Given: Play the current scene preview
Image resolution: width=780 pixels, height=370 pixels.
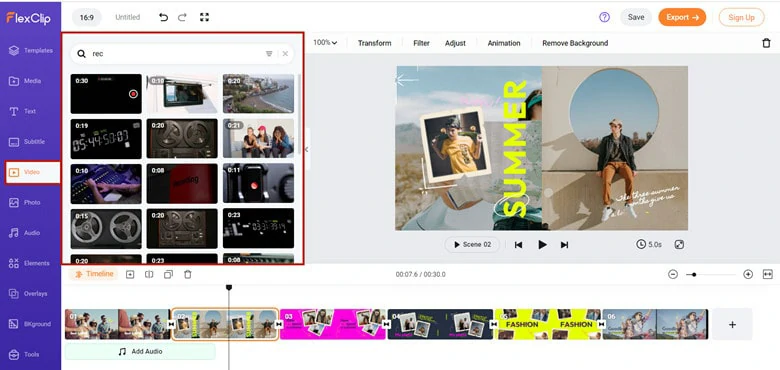Looking at the screenshot, I should click(x=542, y=245).
